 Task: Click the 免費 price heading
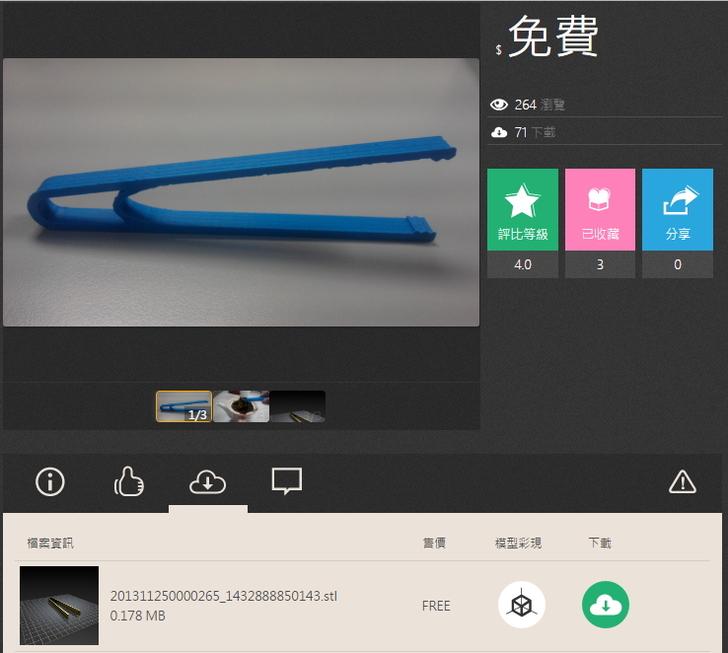(x=553, y=36)
